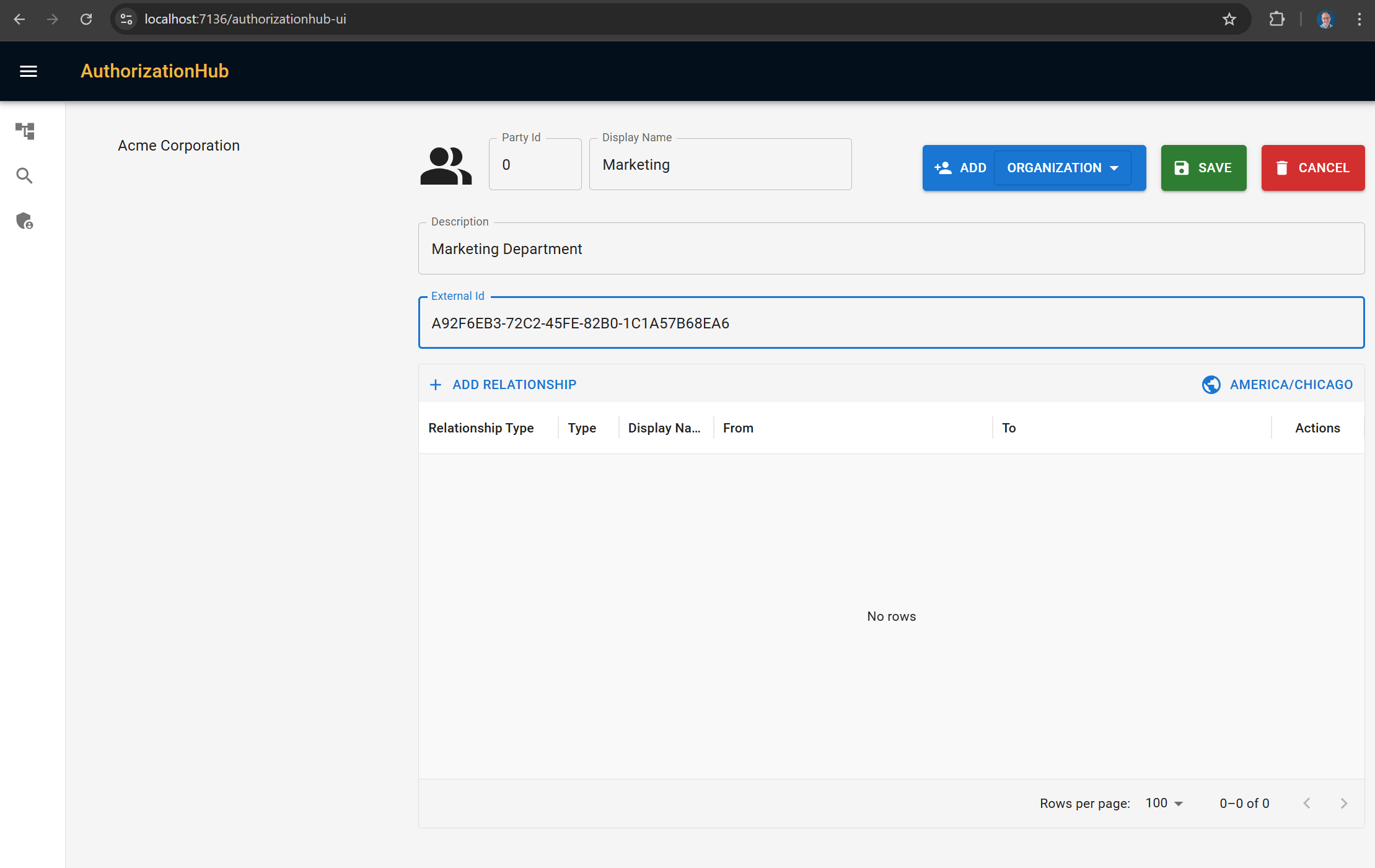Open the ORGANIZATION type dropdown
Image resolution: width=1375 pixels, height=868 pixels.
(x=1063, y=168)
